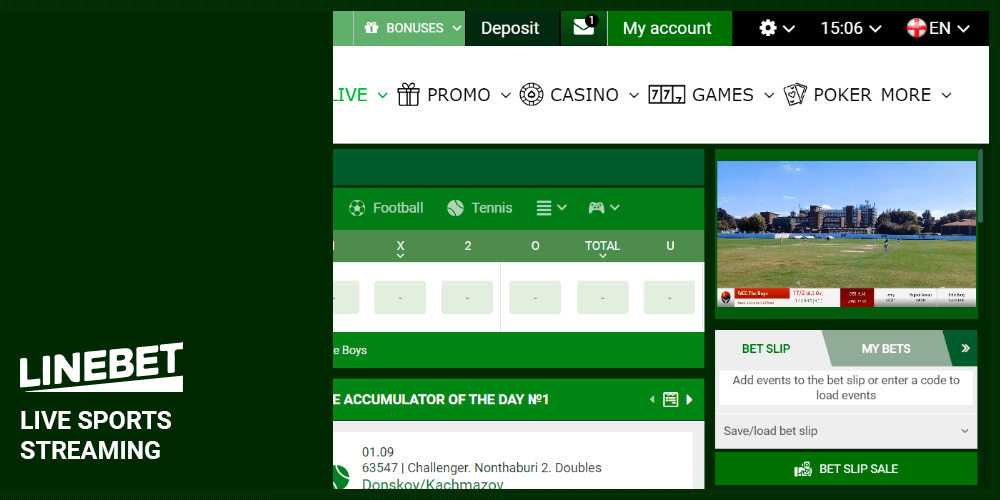Click the gift icon beside Bonuses
Screen dimensions: 1000x500
coord(371,28)
